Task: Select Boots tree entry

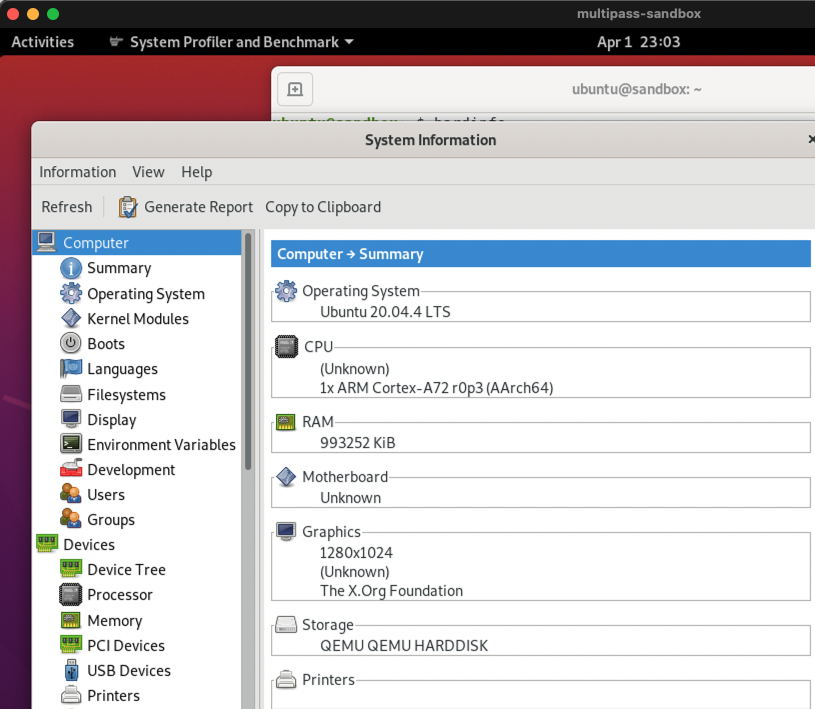Action: point(106,344)
